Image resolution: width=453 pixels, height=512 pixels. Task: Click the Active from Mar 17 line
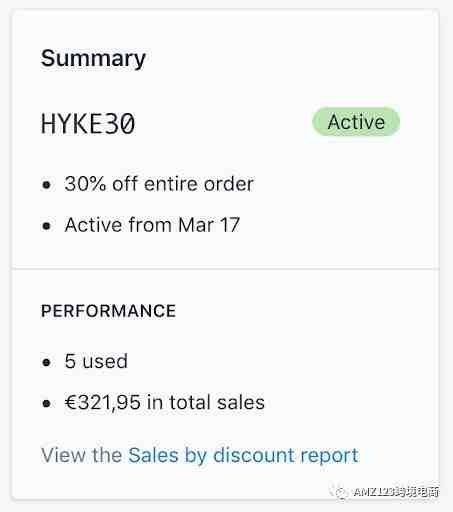pos(152,225)
